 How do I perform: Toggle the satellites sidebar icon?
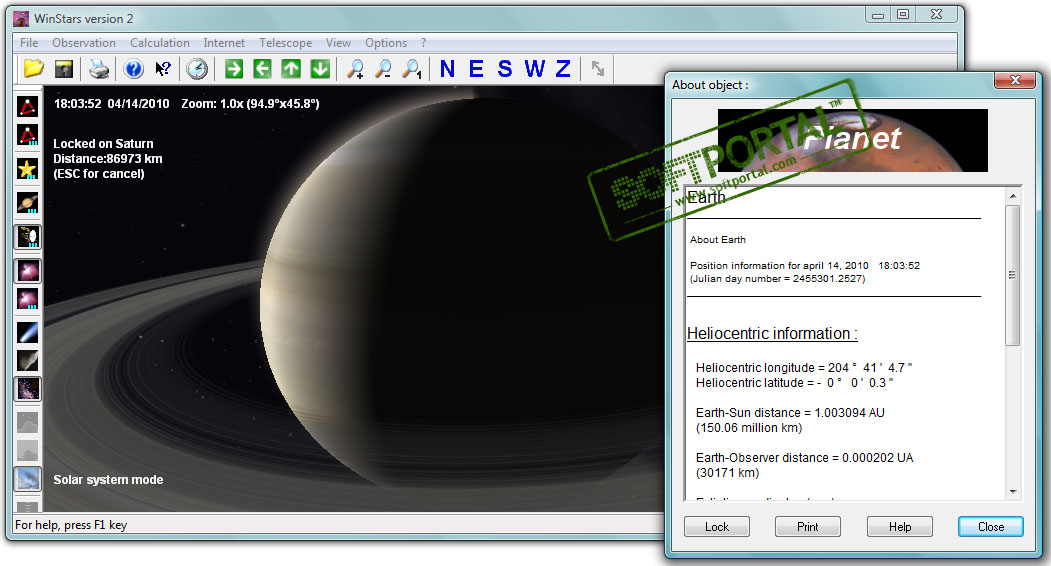[x=27, y=237]
